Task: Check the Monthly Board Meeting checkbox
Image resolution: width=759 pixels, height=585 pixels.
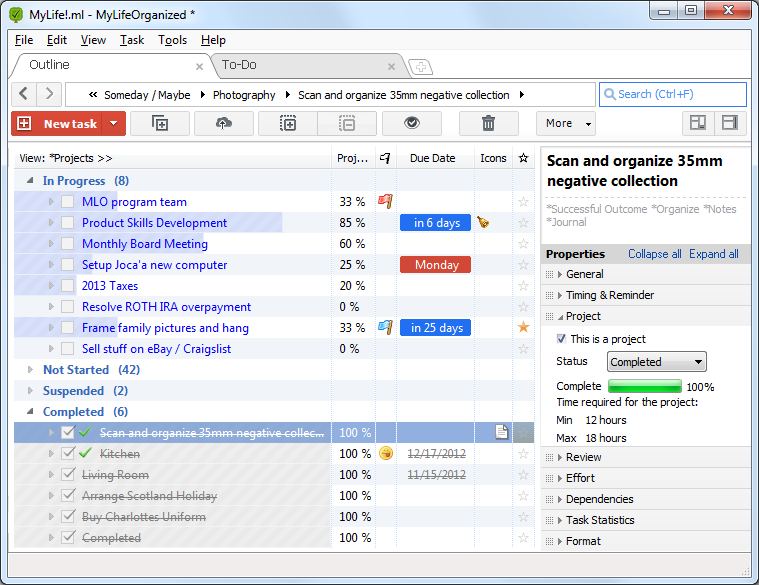Action: point(67,243)
